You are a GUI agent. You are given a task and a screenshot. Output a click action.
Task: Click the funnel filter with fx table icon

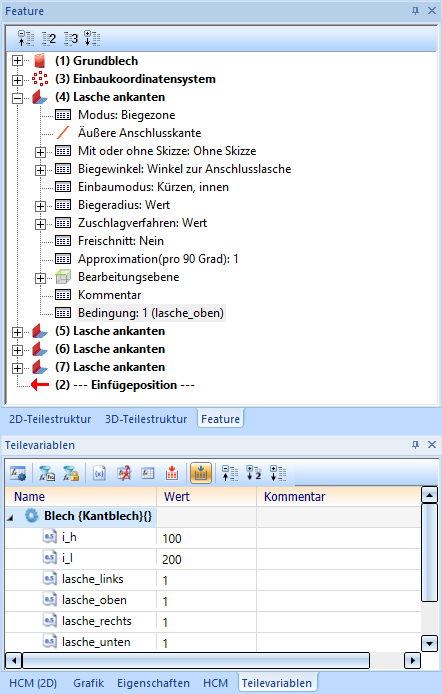(47, 474)
